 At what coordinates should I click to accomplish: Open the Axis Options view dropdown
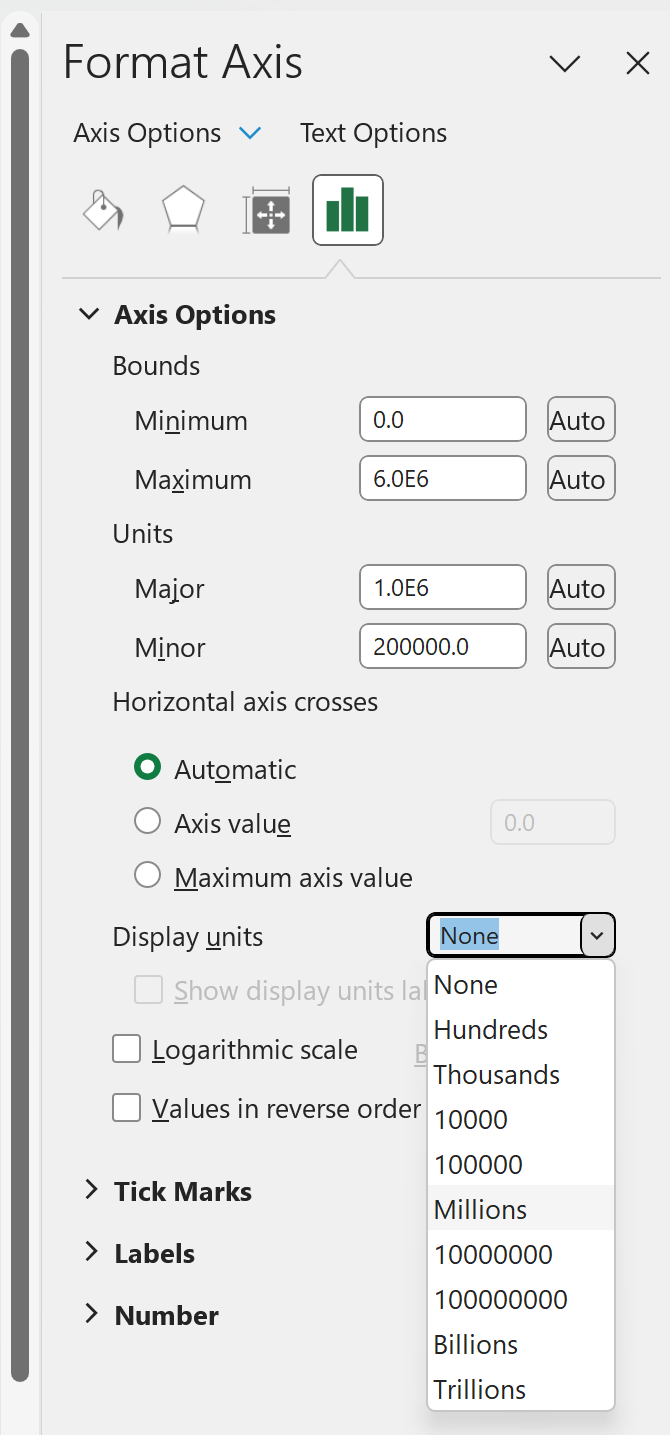click(x=249, y=132)
